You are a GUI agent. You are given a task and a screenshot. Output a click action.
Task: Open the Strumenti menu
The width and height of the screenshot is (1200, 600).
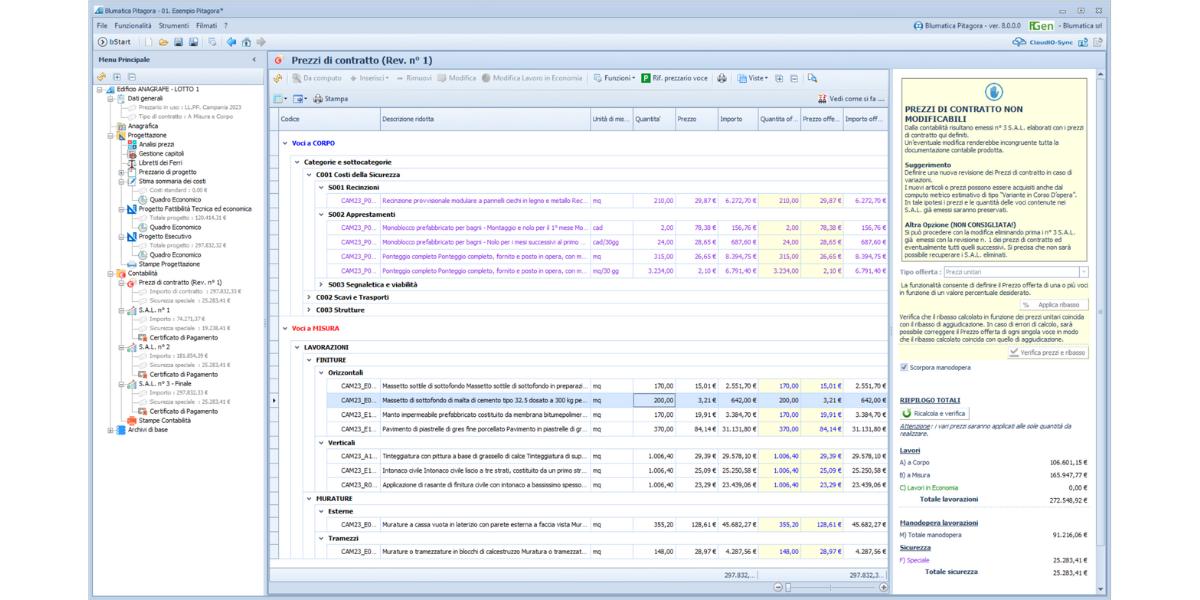click(173, 25)
